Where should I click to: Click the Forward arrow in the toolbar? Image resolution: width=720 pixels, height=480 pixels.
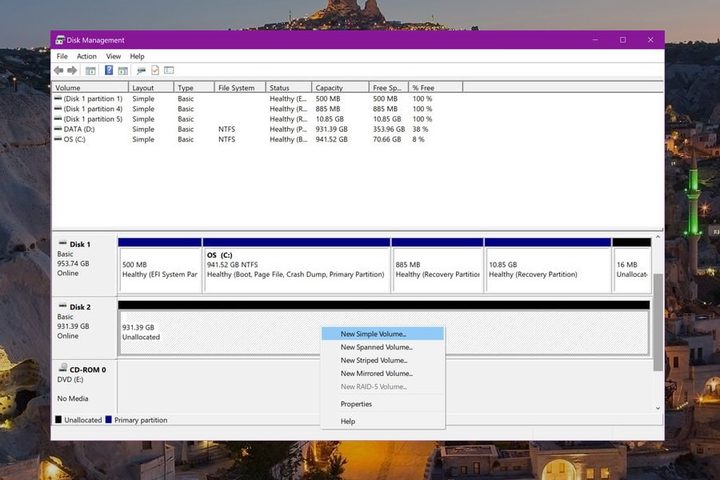72,71
